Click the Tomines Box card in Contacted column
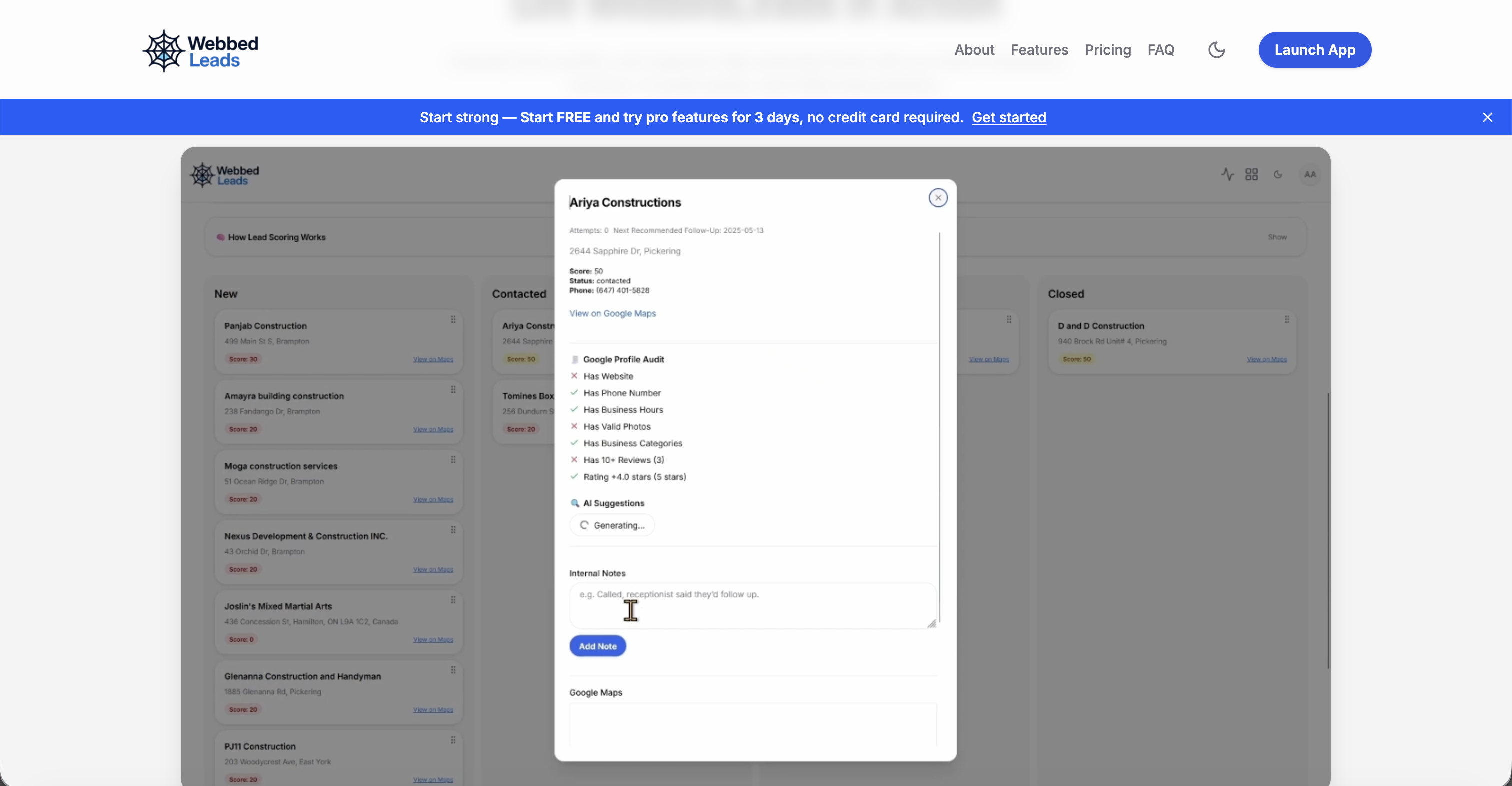 [524, 412]
